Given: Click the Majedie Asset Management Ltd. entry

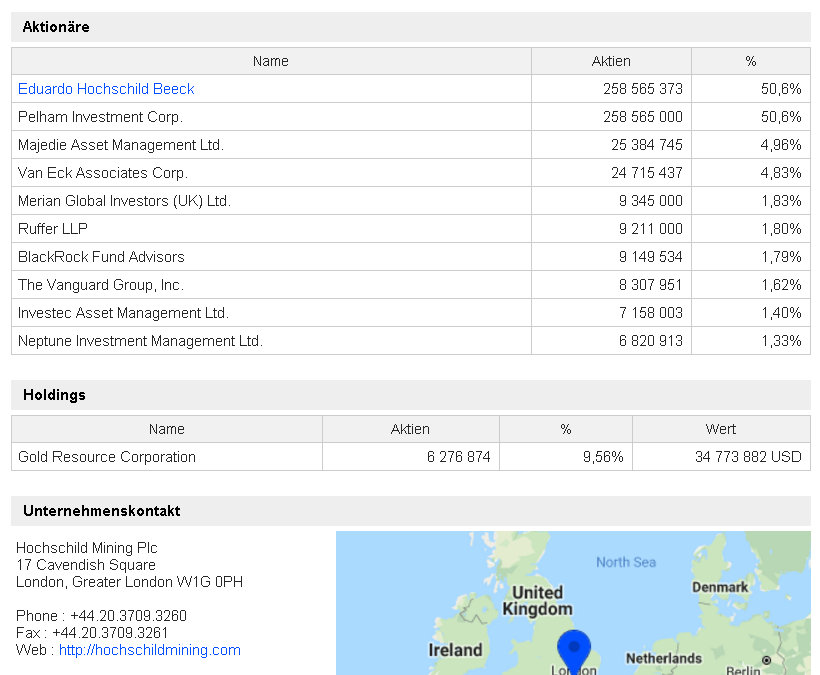Looking at the screenshot, I should coord(120,145).
